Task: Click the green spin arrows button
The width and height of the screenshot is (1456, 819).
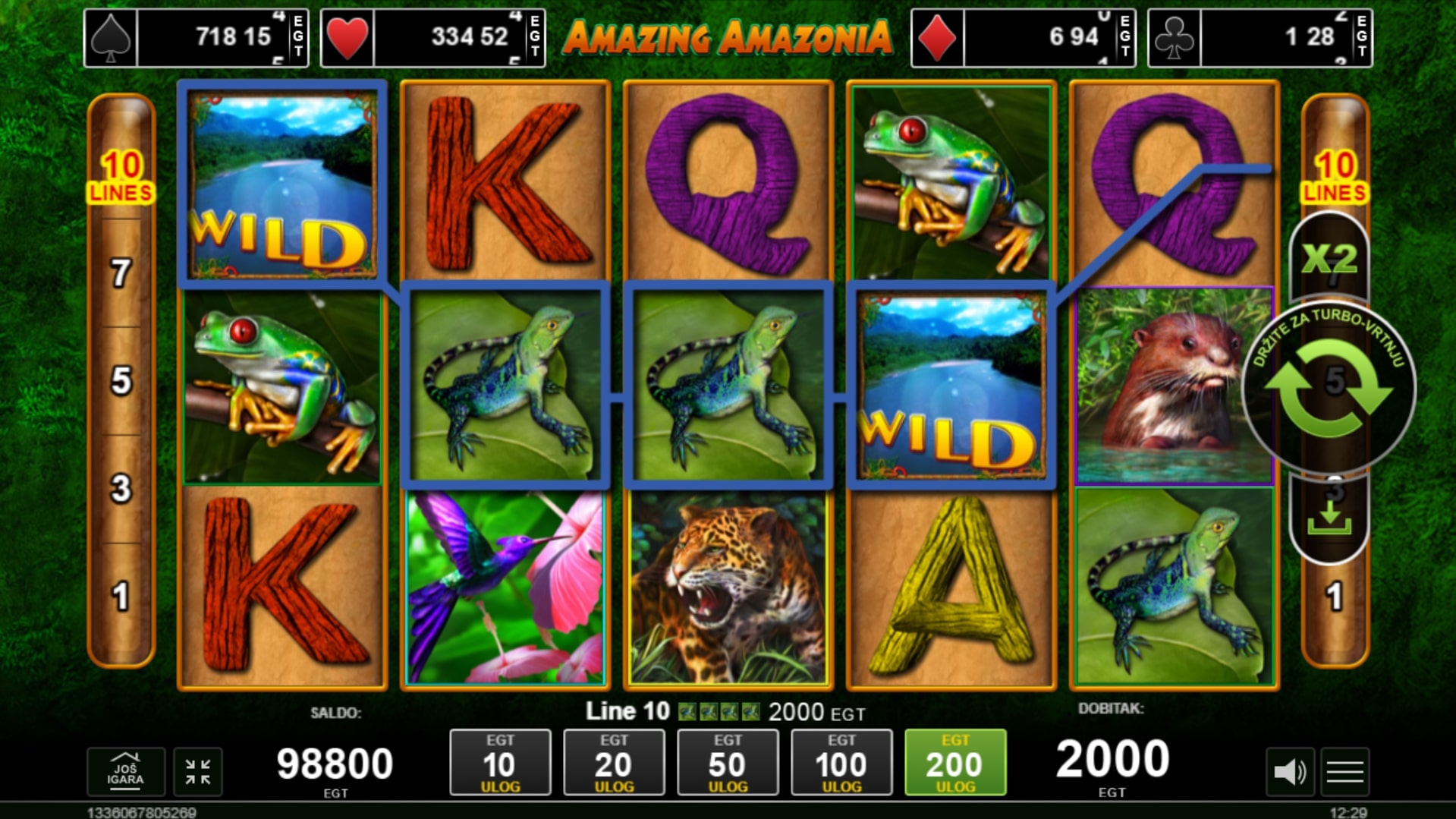Action: click(x=1329, y=388)
